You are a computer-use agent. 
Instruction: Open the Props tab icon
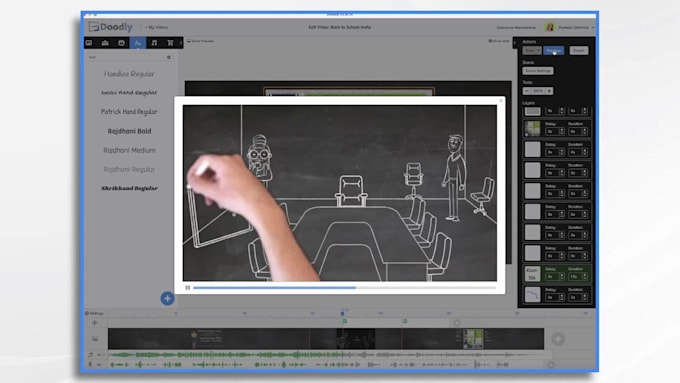[x=121, y=43]
